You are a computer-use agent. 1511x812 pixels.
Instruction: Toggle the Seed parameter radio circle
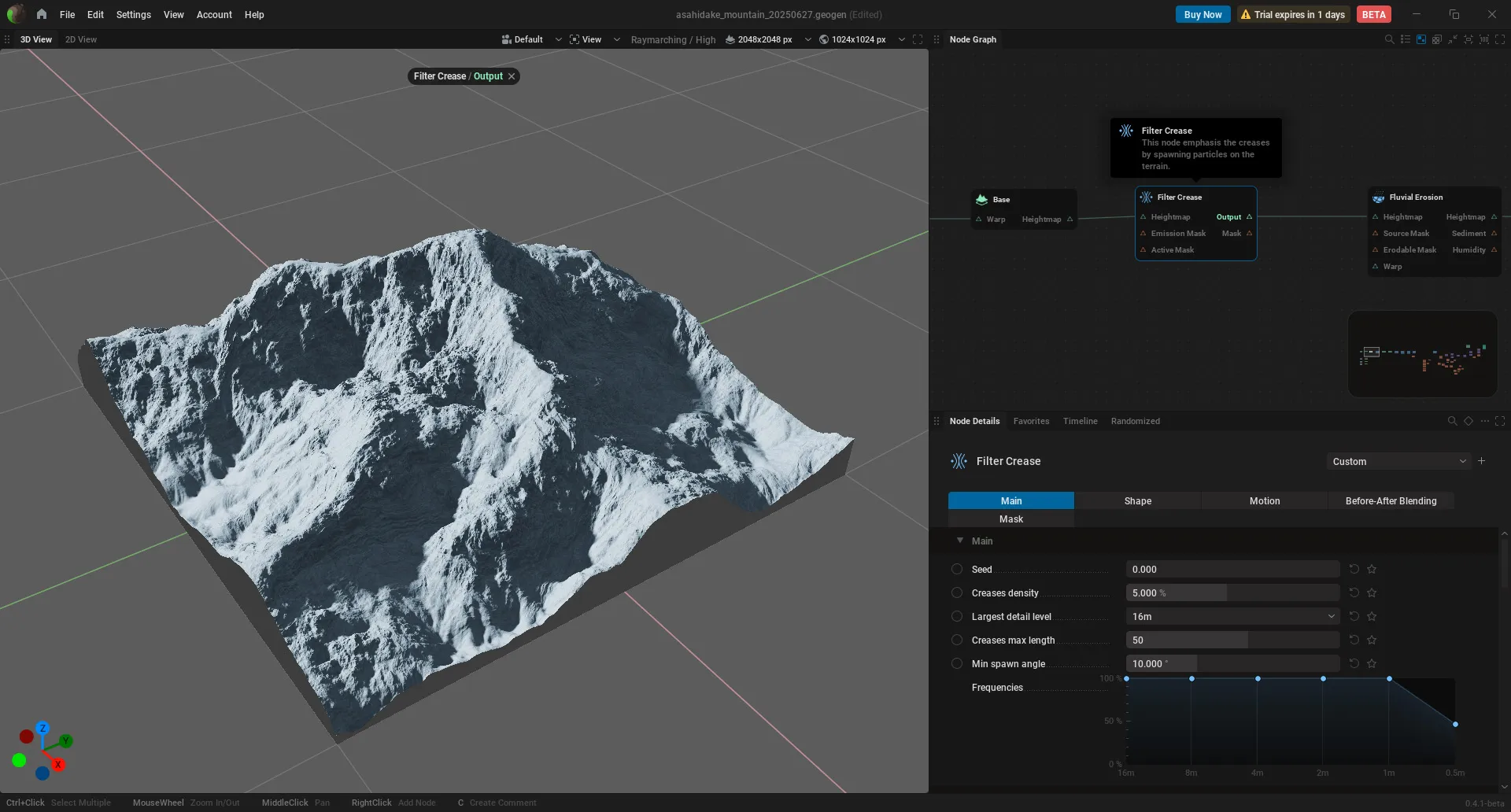[957, 569]
